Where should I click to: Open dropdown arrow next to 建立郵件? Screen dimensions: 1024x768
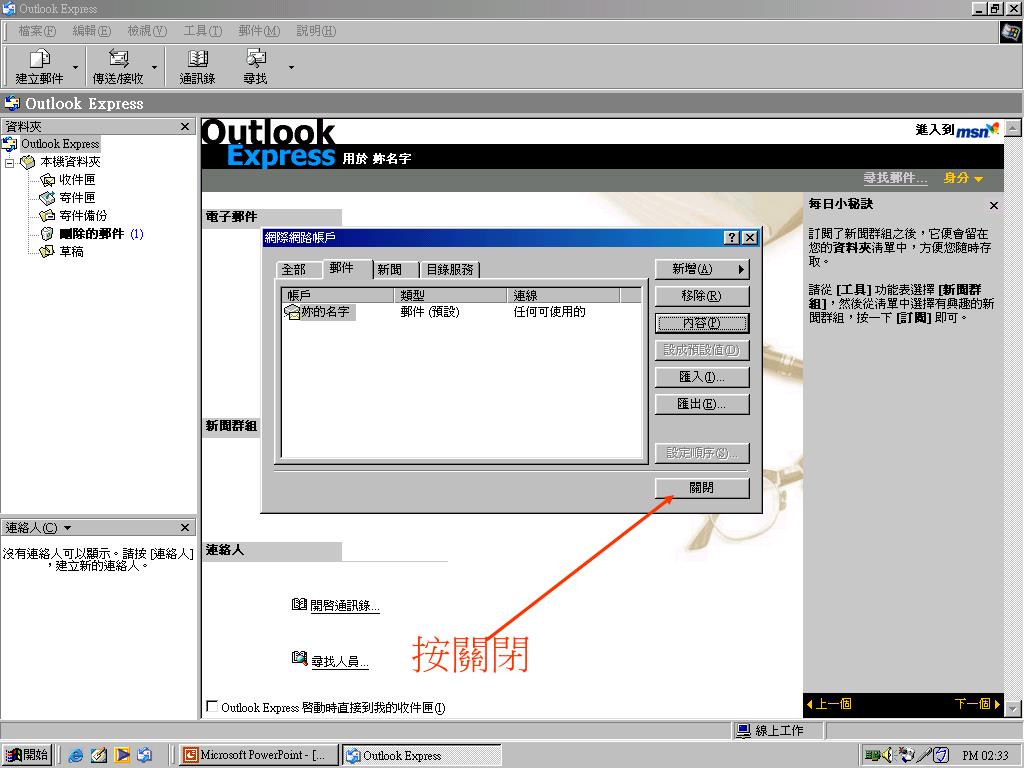tap(75, 67)
